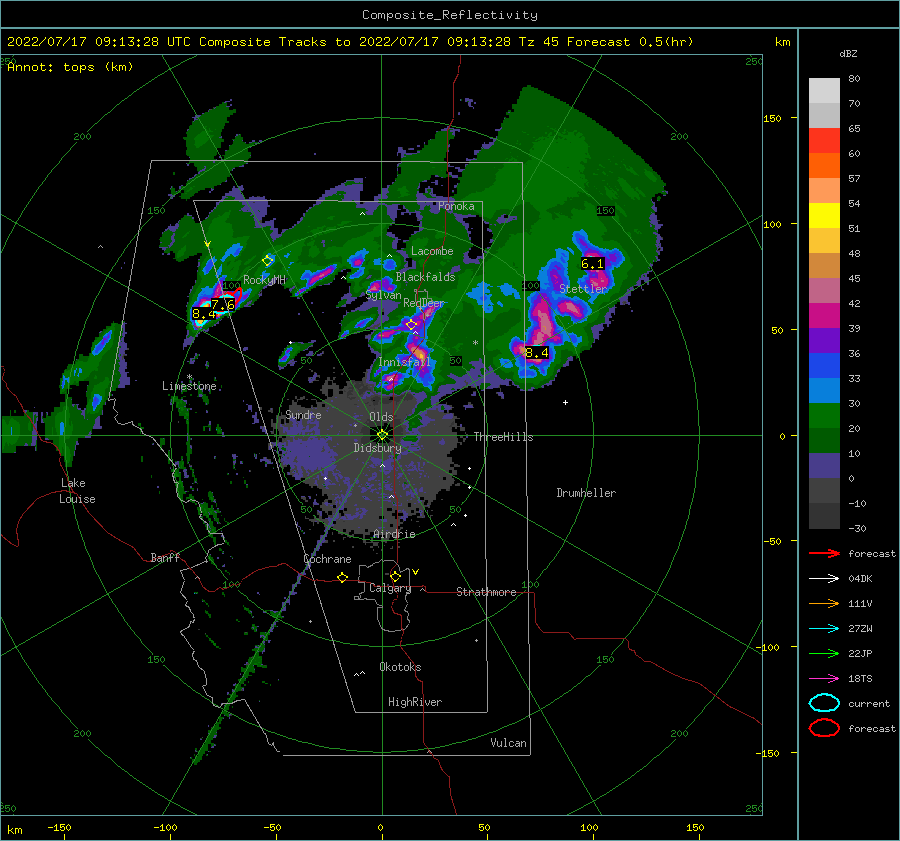Click the 7.6 storm top label near RockyMH
The width and height of the screenshot is (900, 841).
(223, 305)
